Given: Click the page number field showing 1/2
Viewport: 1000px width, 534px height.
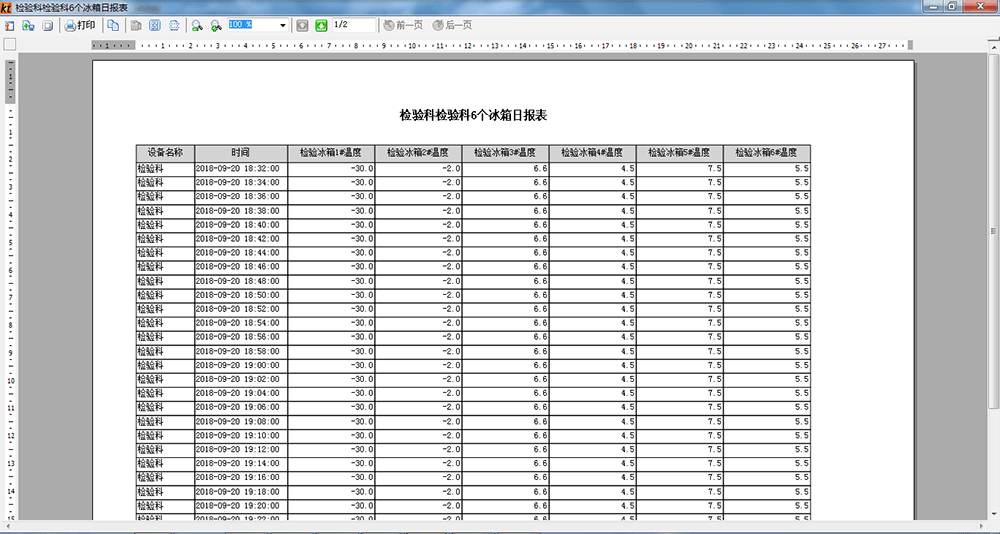Looking at the screenshot, I should coord(354,25).
